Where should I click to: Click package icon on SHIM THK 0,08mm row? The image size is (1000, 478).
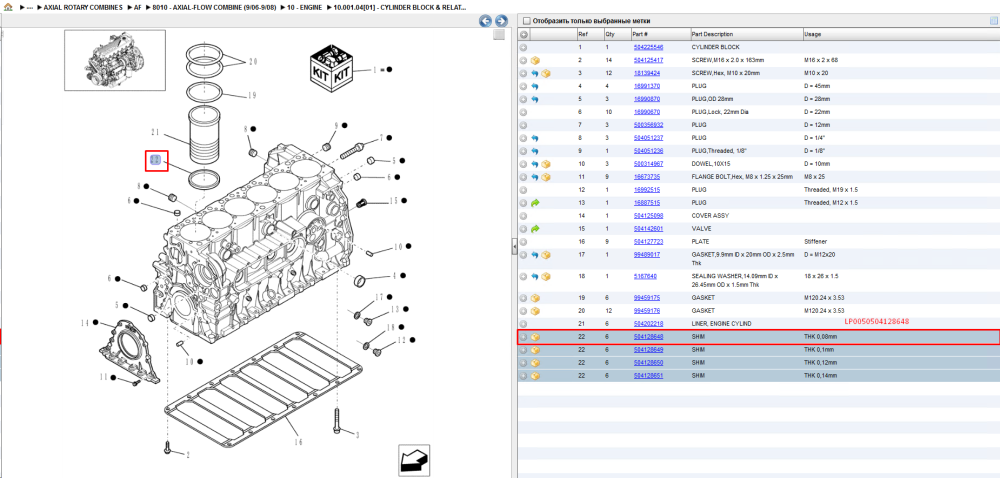point(535,337)
